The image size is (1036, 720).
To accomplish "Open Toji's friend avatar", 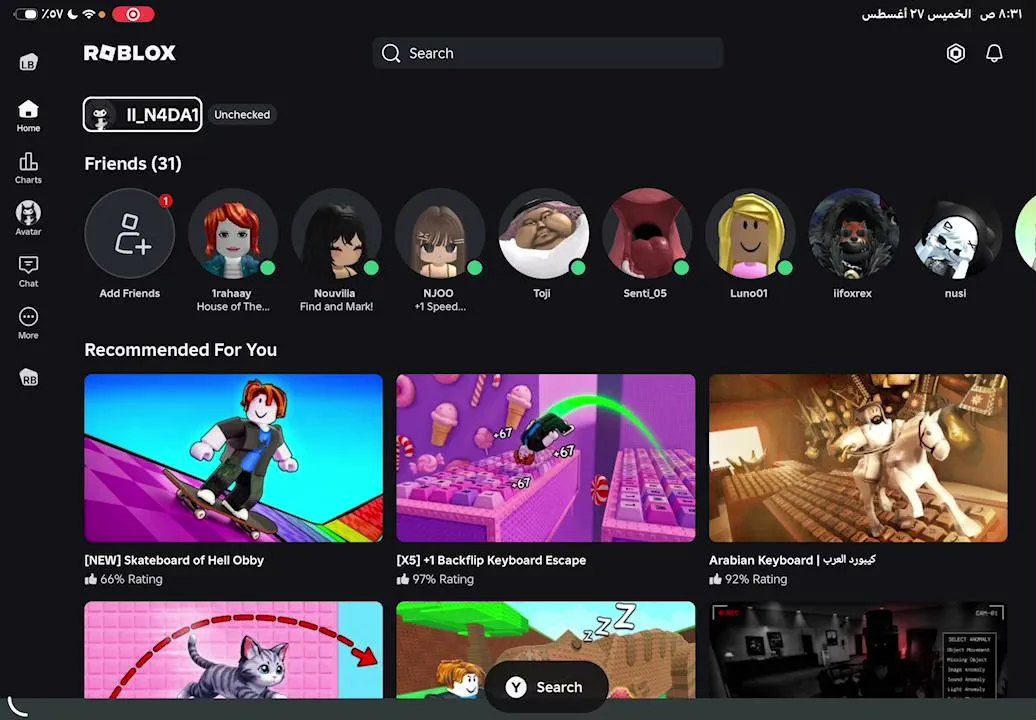I will 542,233.
